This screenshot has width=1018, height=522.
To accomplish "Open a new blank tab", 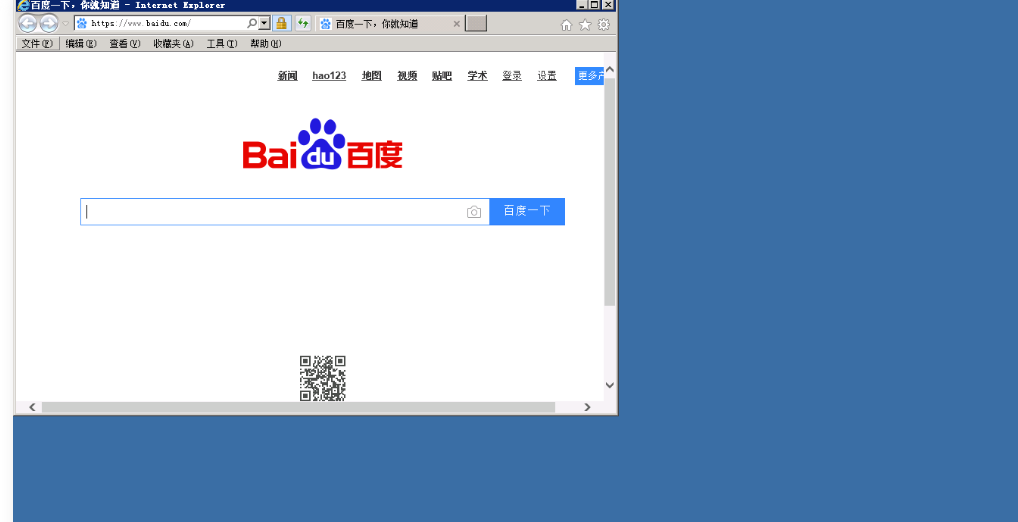I will pos(476,24).
